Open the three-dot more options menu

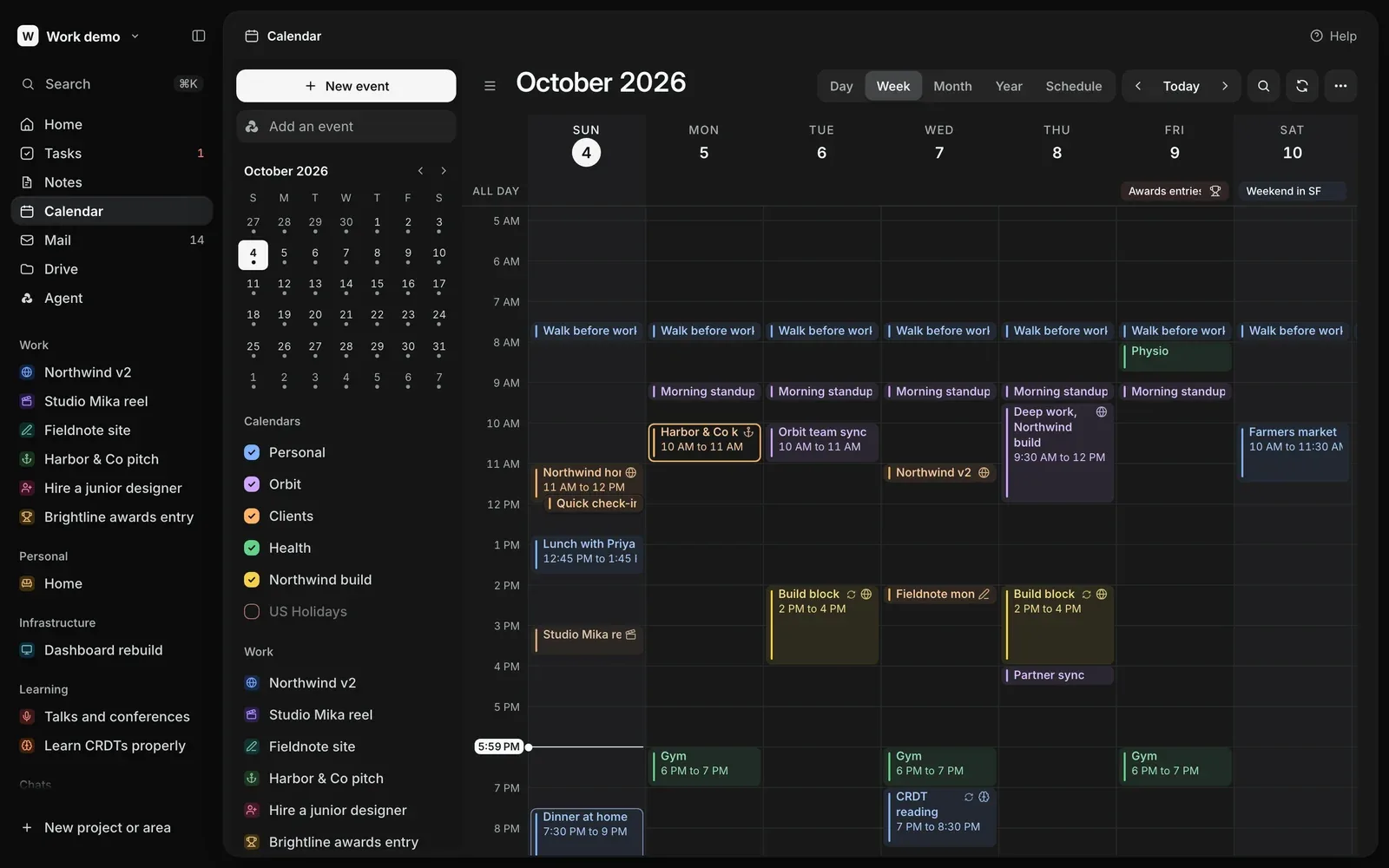[x=1340, y=86]
